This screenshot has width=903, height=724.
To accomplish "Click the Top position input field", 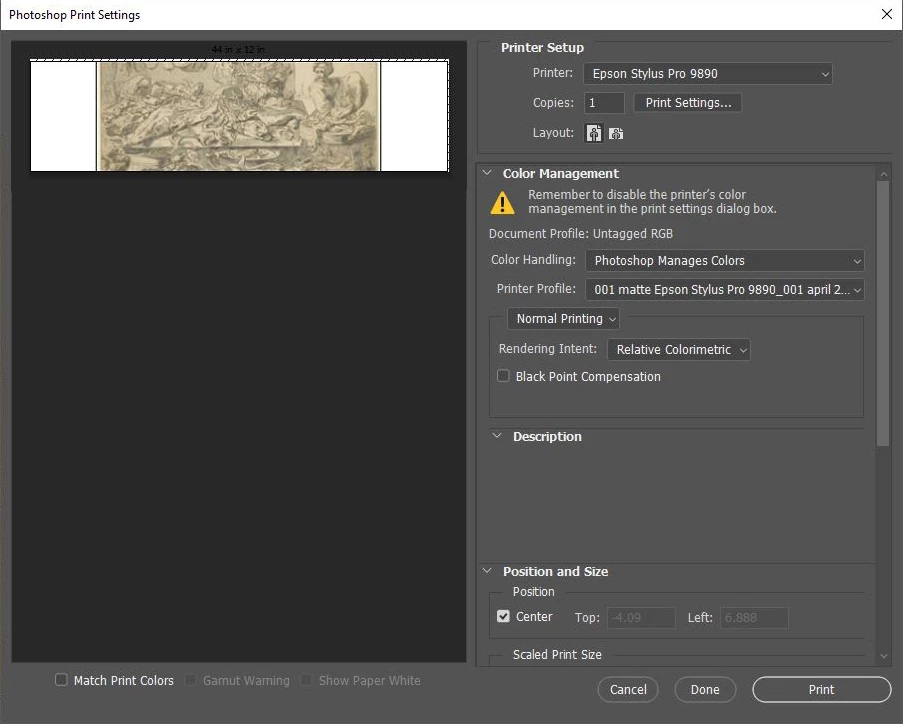I will [x=641, y=617].
